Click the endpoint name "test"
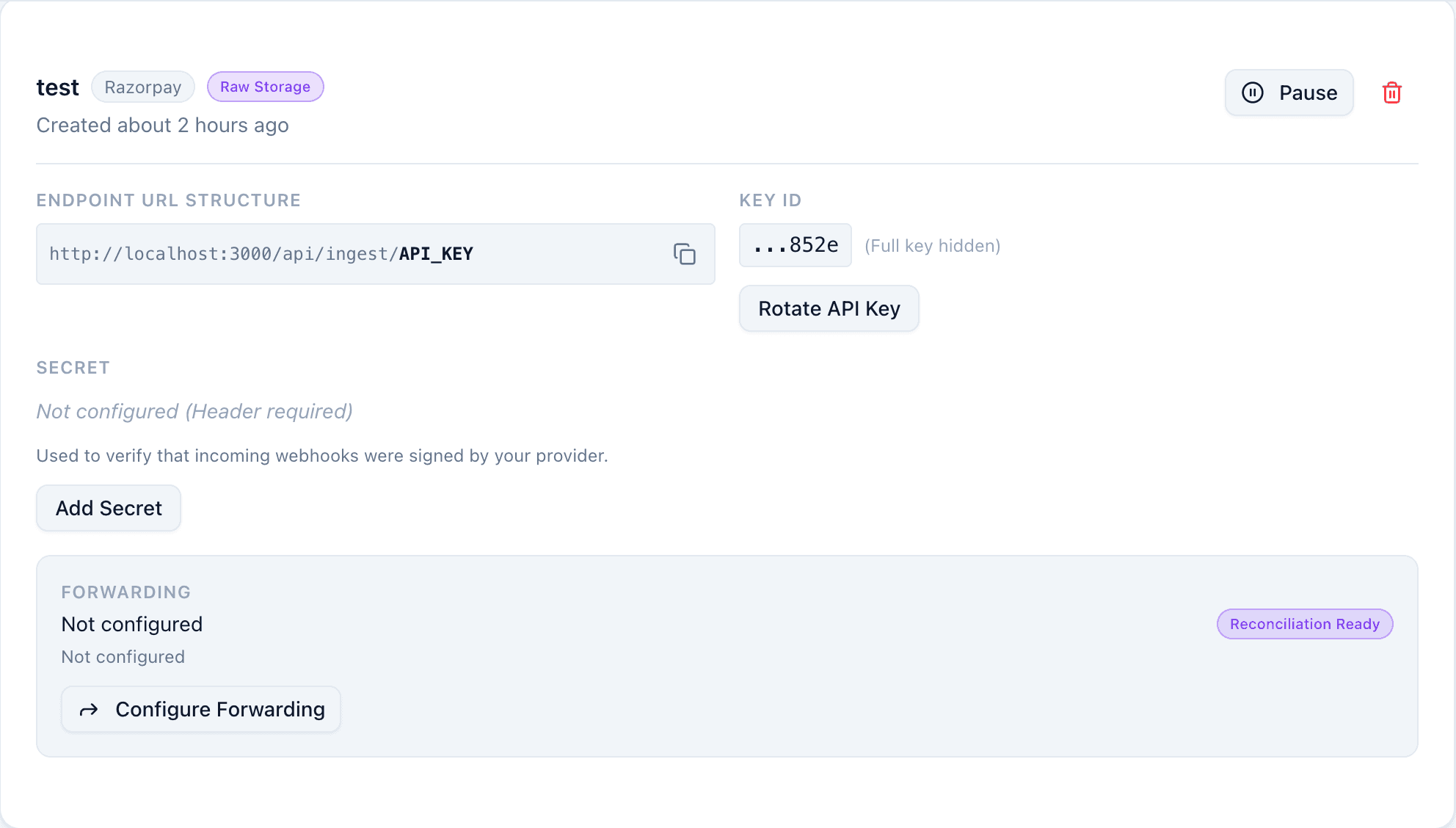Image resolution: width=1456 pixels, height=828 pixels. [x=57, y=88]
